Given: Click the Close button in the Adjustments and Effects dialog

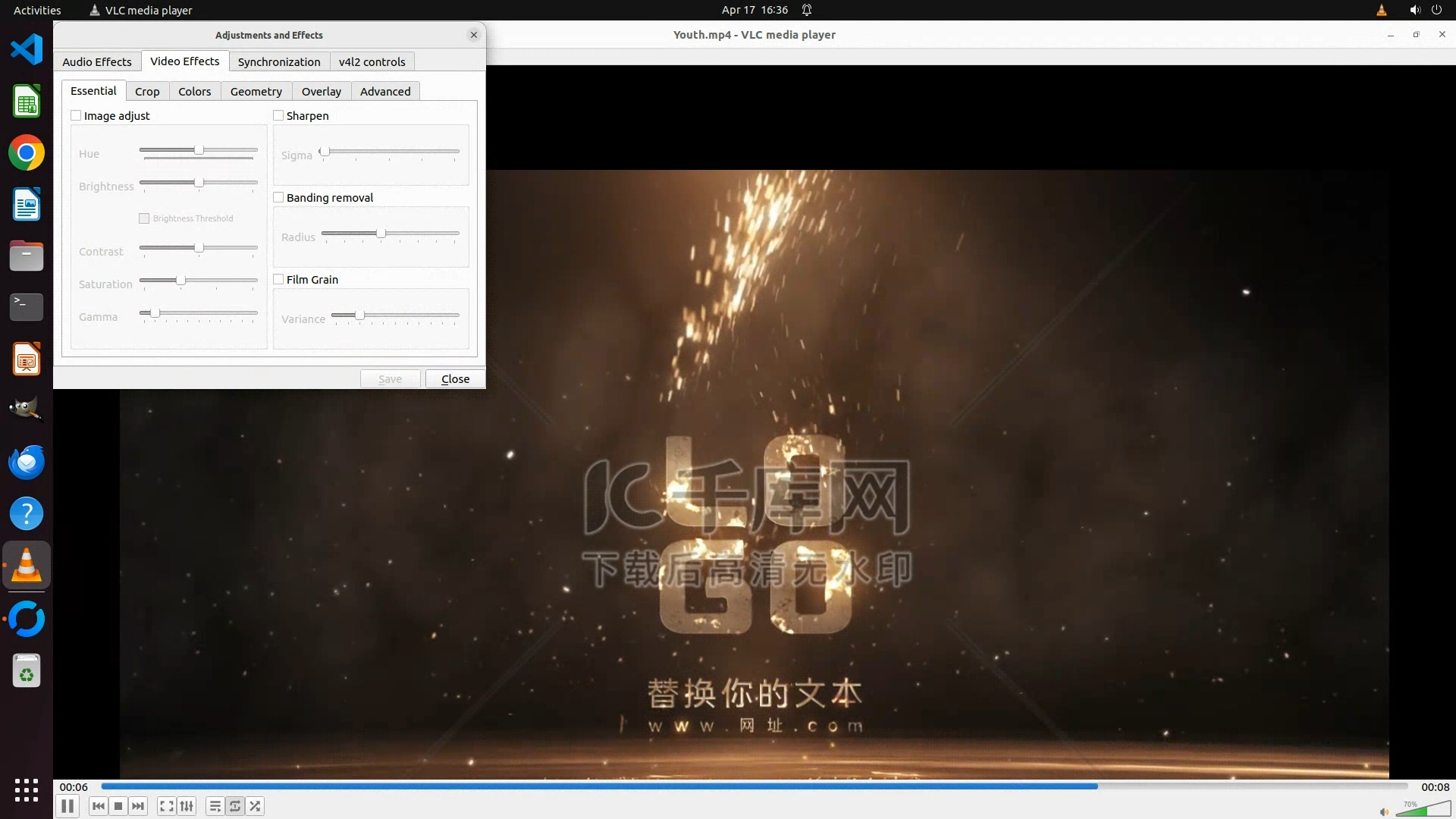Looking at the screenshot, I should click(x=455, y=378).
